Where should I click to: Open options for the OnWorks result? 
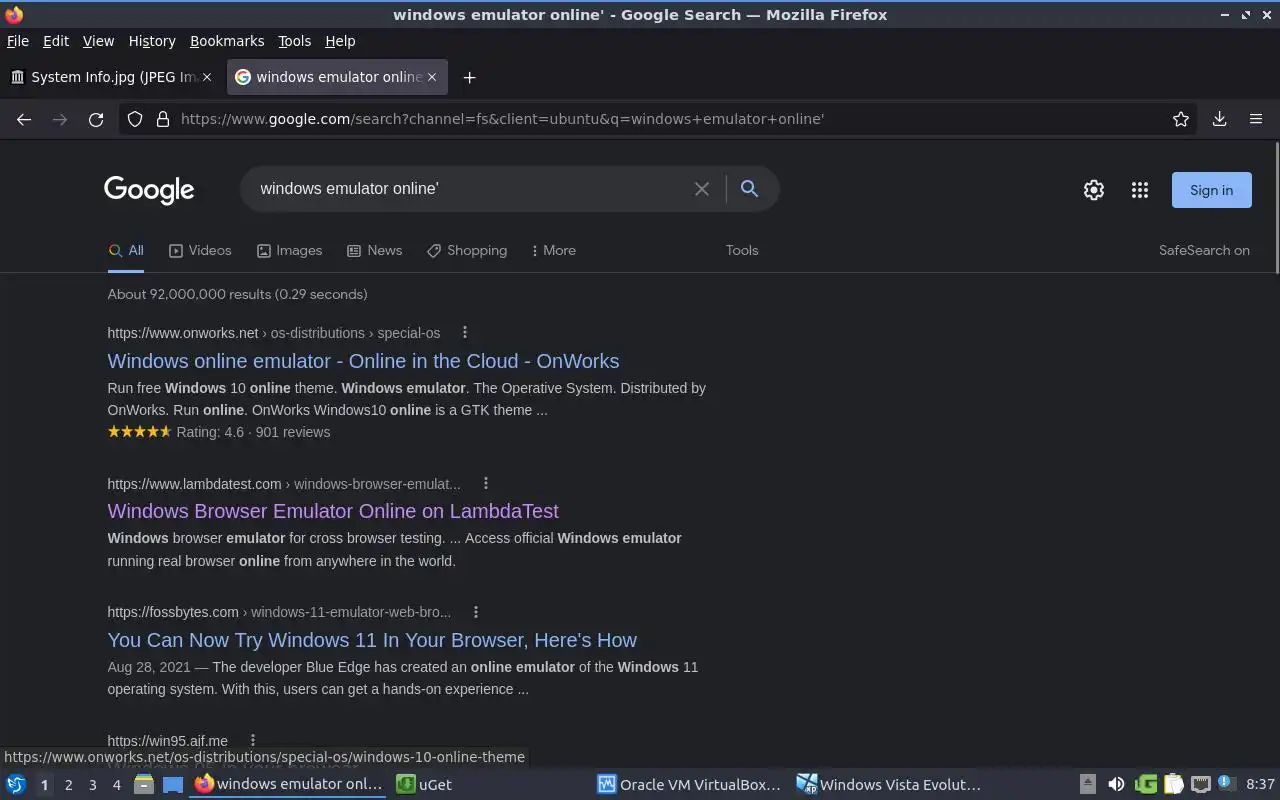pyautogui.click(x=464, y=332)
